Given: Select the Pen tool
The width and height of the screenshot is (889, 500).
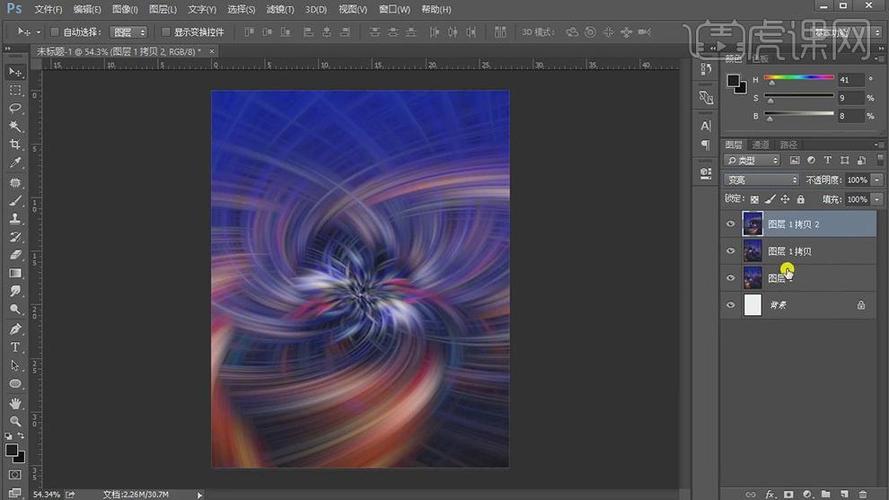Looking at the screenshot, I should 15,329.
